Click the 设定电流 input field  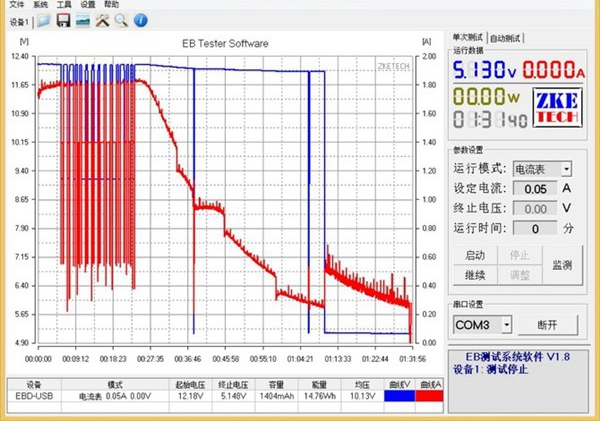pos(535,189)
